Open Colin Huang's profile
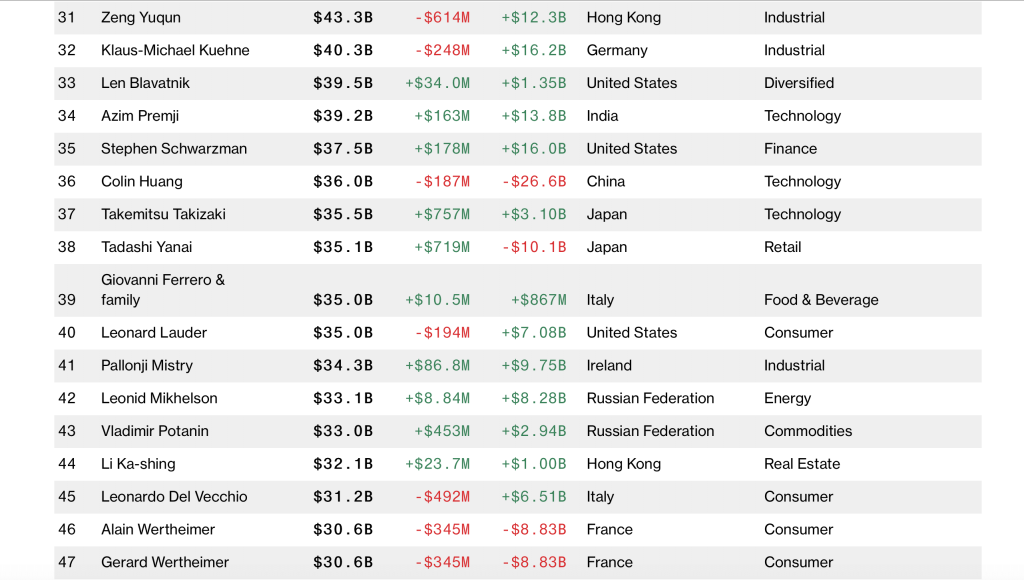This screenshot has width=1024, height=580. tap(142, 182)
